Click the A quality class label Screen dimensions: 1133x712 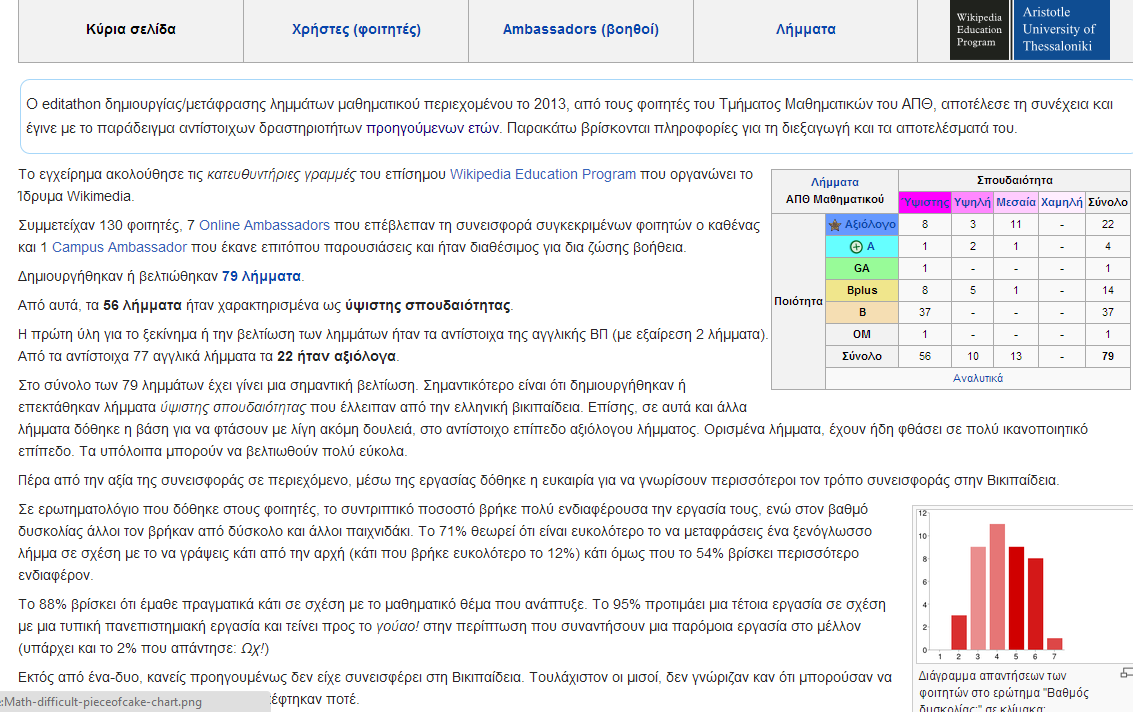[x=871, y=246]
